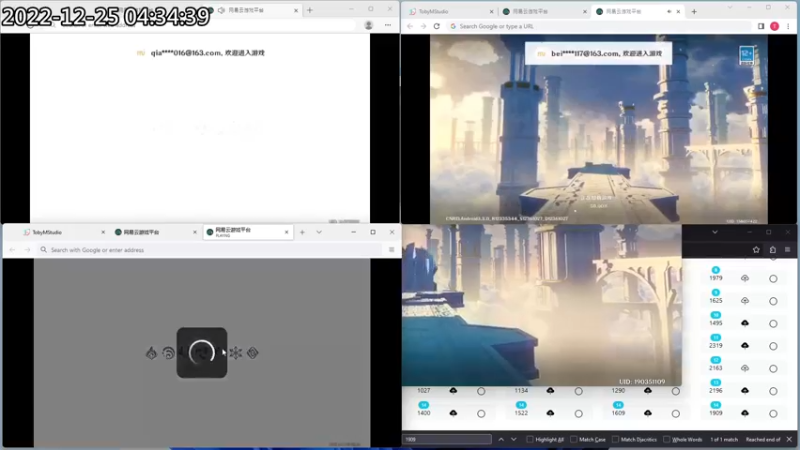Jump to next find match arrow
The height and width of the screenshot is (450, 800).
click(x=514, y=439)
